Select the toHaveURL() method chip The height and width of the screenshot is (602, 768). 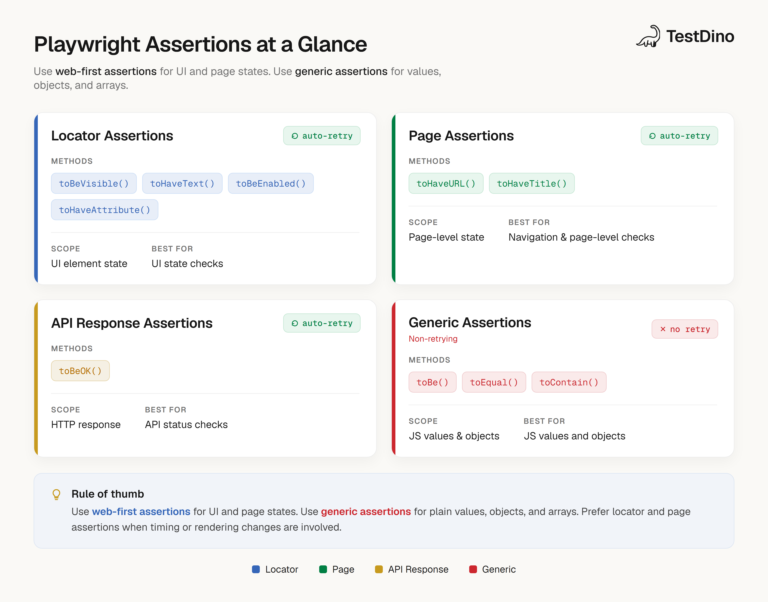[446, 183]
